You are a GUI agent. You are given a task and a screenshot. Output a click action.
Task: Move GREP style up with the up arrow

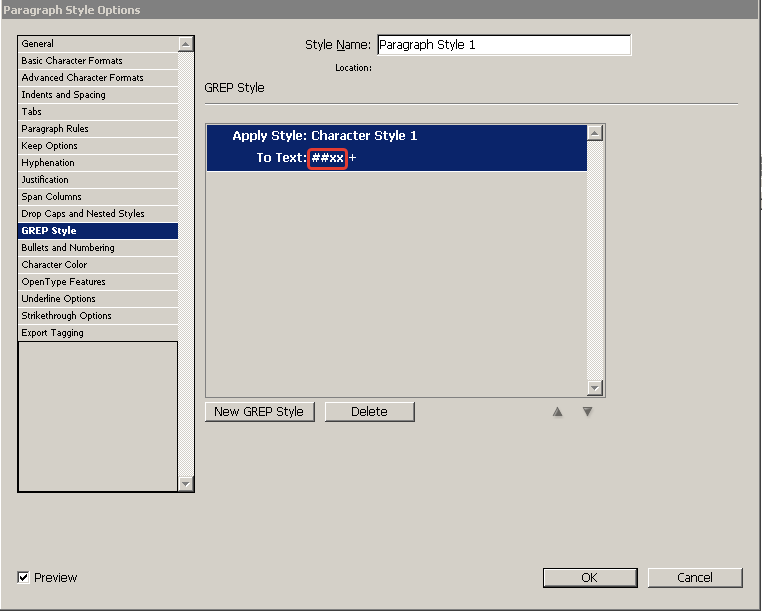tap(557, 412)
